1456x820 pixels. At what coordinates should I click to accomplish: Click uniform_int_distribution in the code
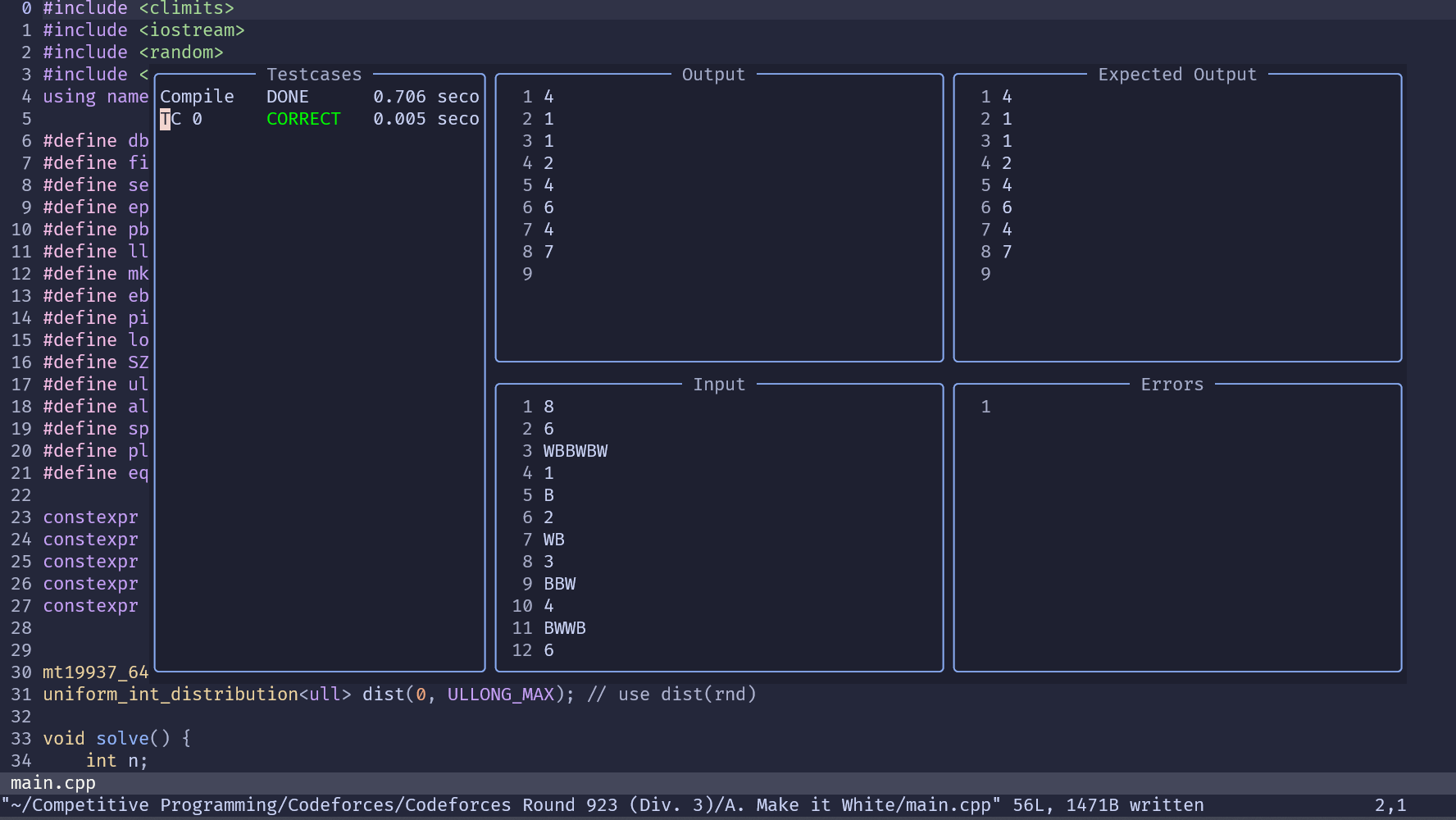pos(171,695)
